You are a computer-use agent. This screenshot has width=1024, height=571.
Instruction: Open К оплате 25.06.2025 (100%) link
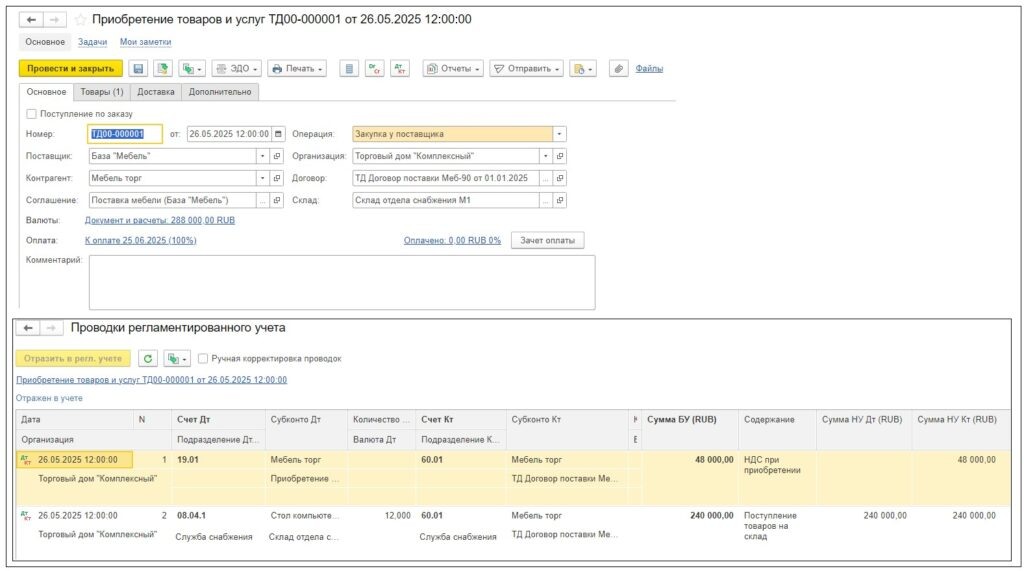tap(140, 240)
